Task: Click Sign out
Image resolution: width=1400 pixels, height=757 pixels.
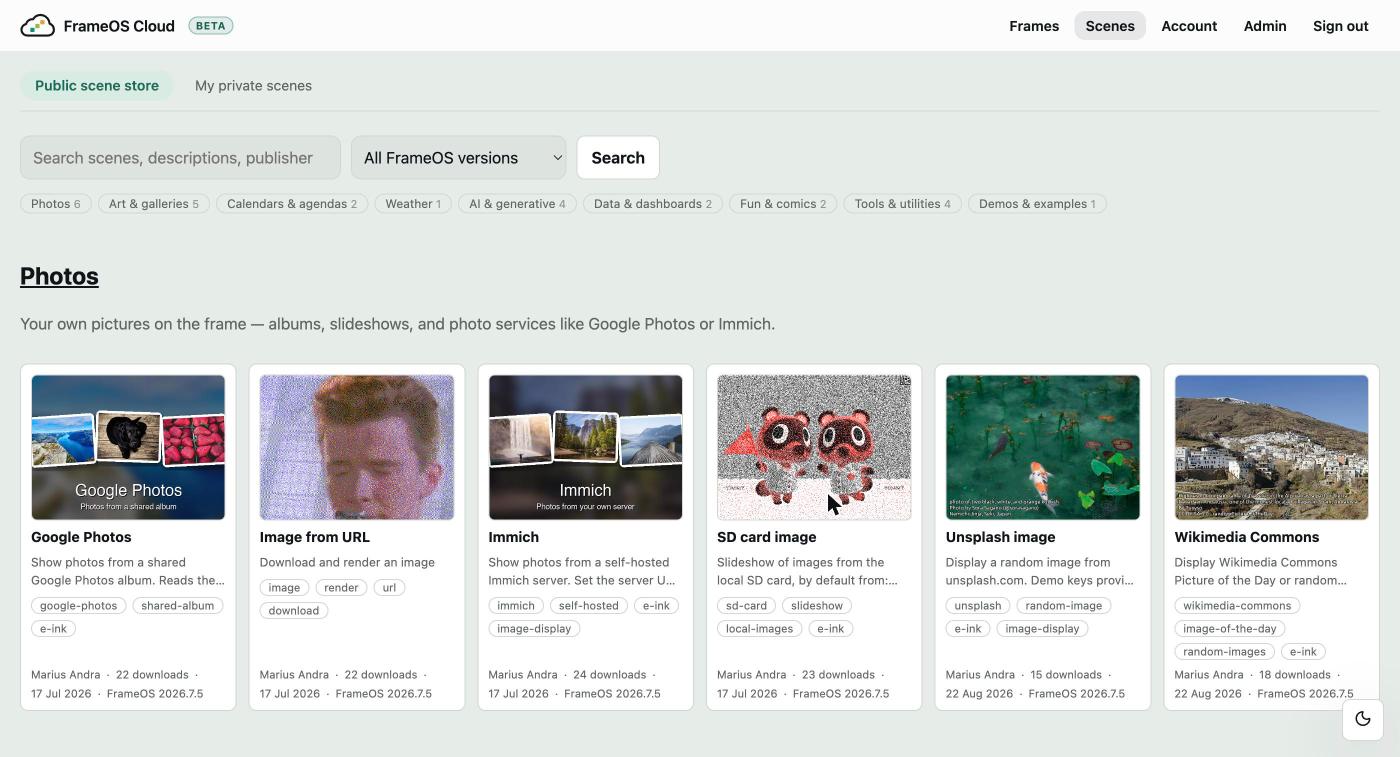Action: coord(1340,26)
